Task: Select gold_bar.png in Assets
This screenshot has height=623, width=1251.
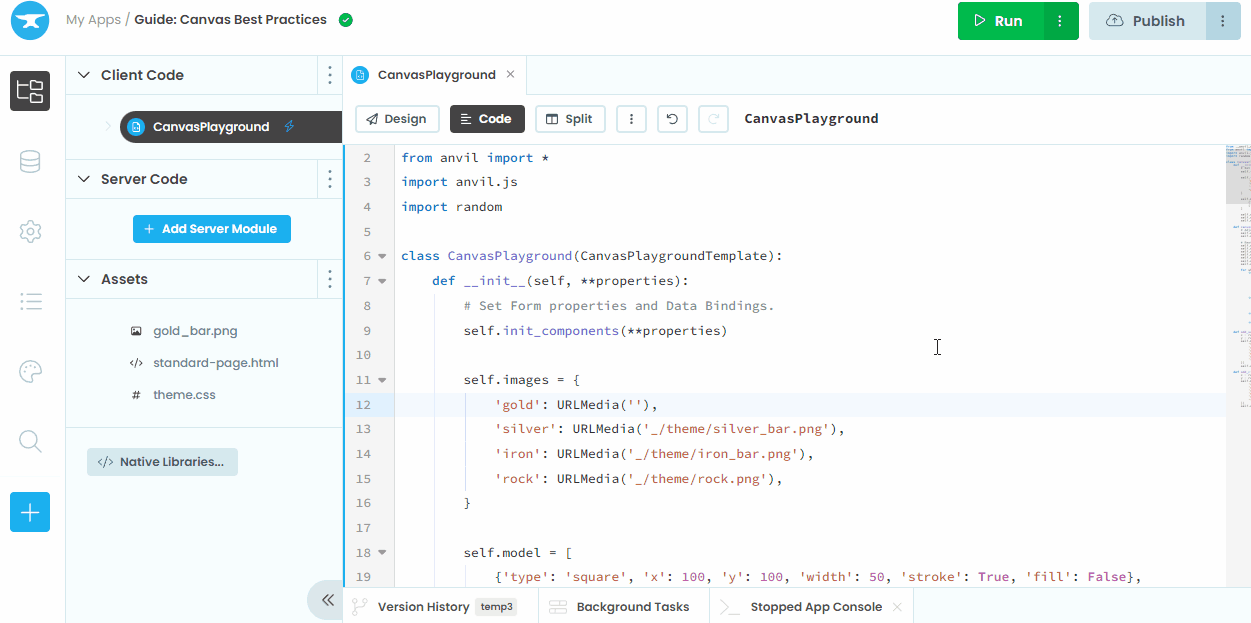Action: (195, 331)
